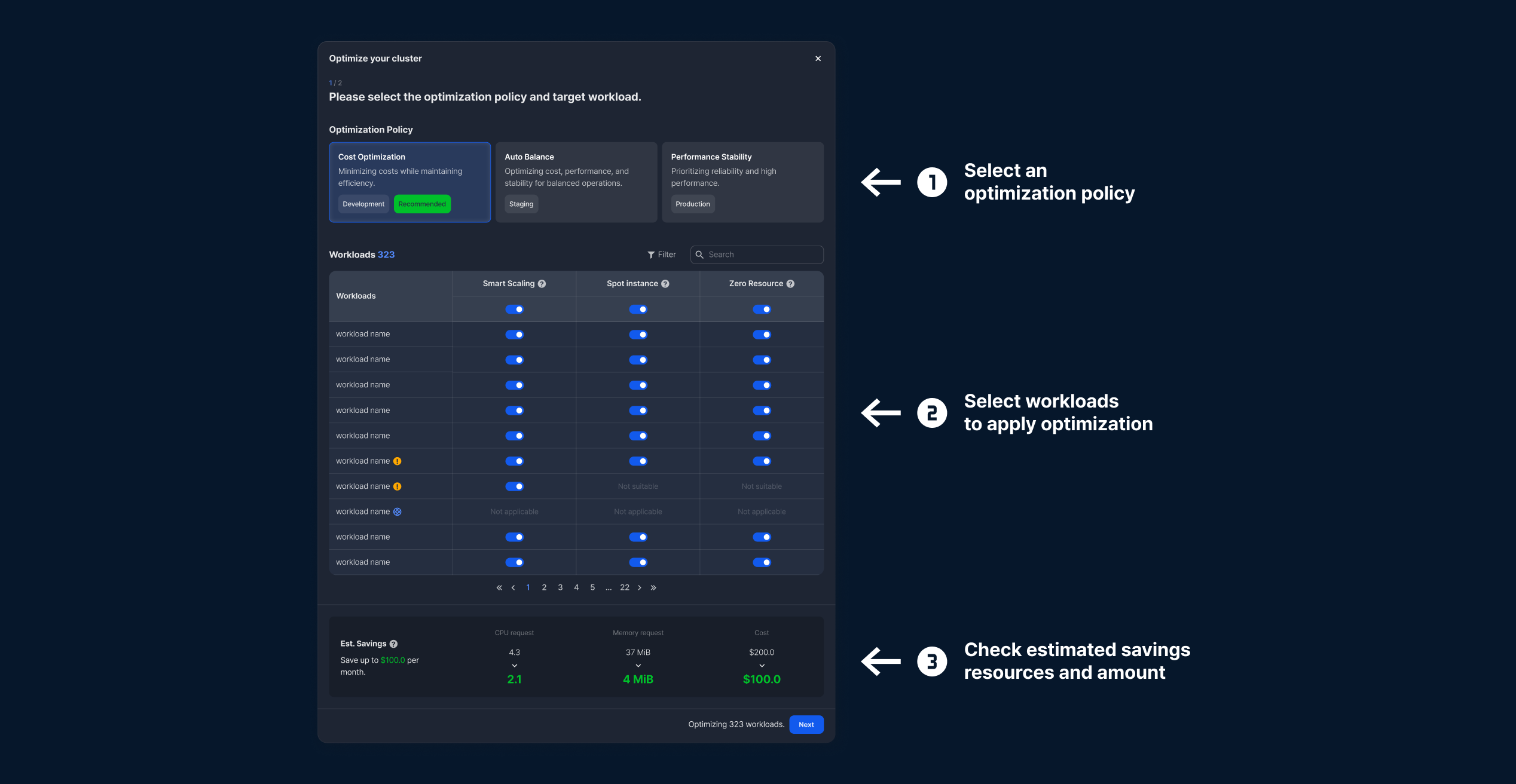Viewport: 1516px width, 784px height.
Task: Select the Performance Stability policy card
Action: click(742, 182)
